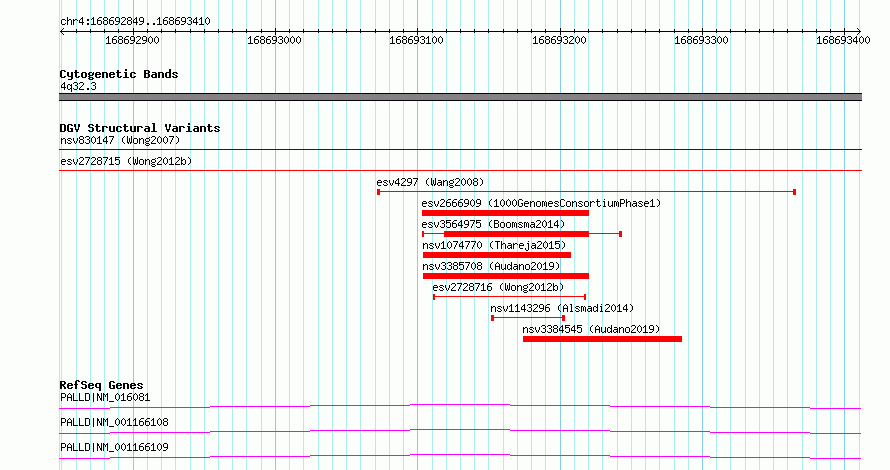Click the PALLD NM_001166108 magenta transcript line

pos(460,431)
